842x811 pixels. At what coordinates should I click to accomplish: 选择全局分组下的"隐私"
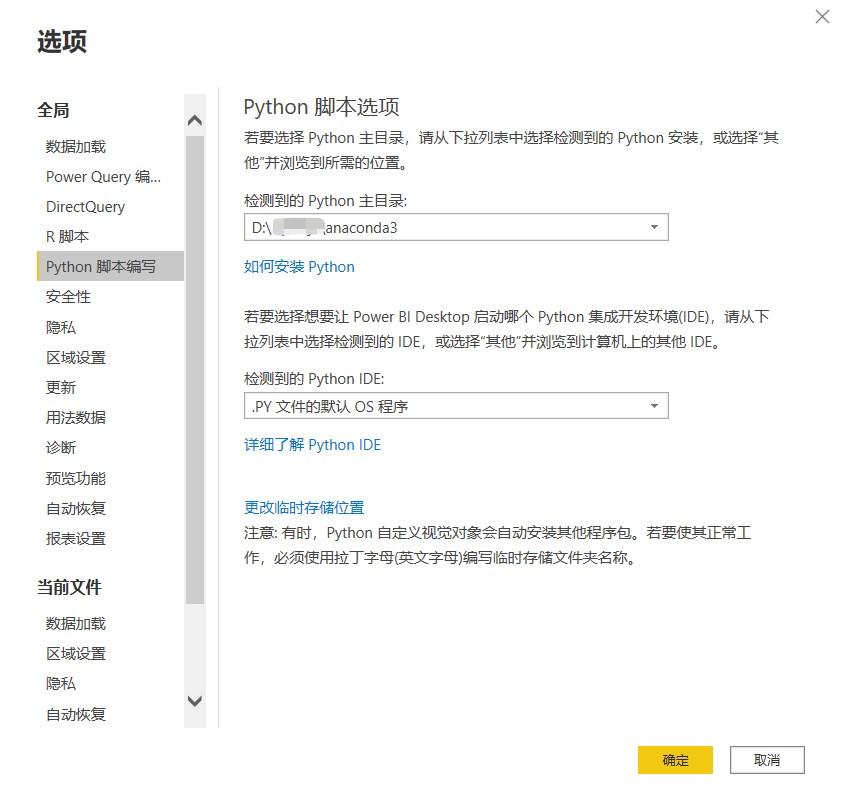tap(58, 327)
